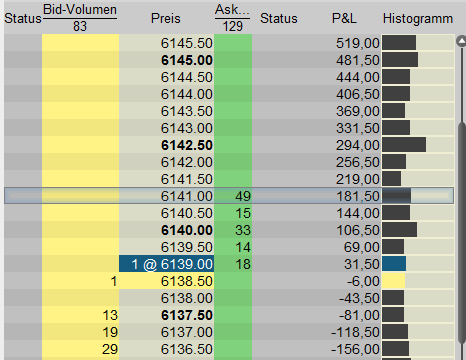Click the blue histogram bar at 6139.00

[x=394, y=264]
